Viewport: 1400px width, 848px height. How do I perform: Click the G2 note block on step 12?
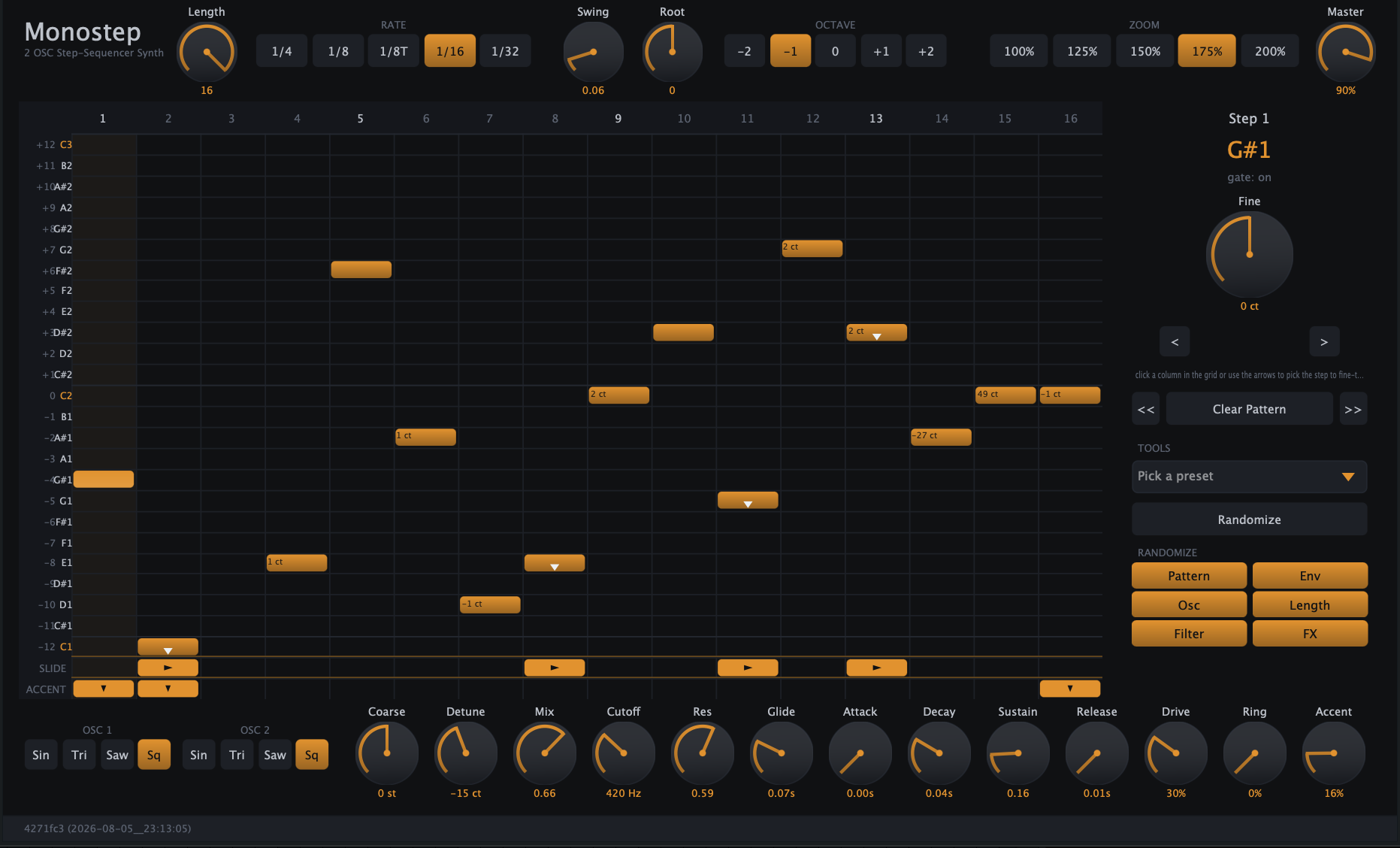[812, 248]
